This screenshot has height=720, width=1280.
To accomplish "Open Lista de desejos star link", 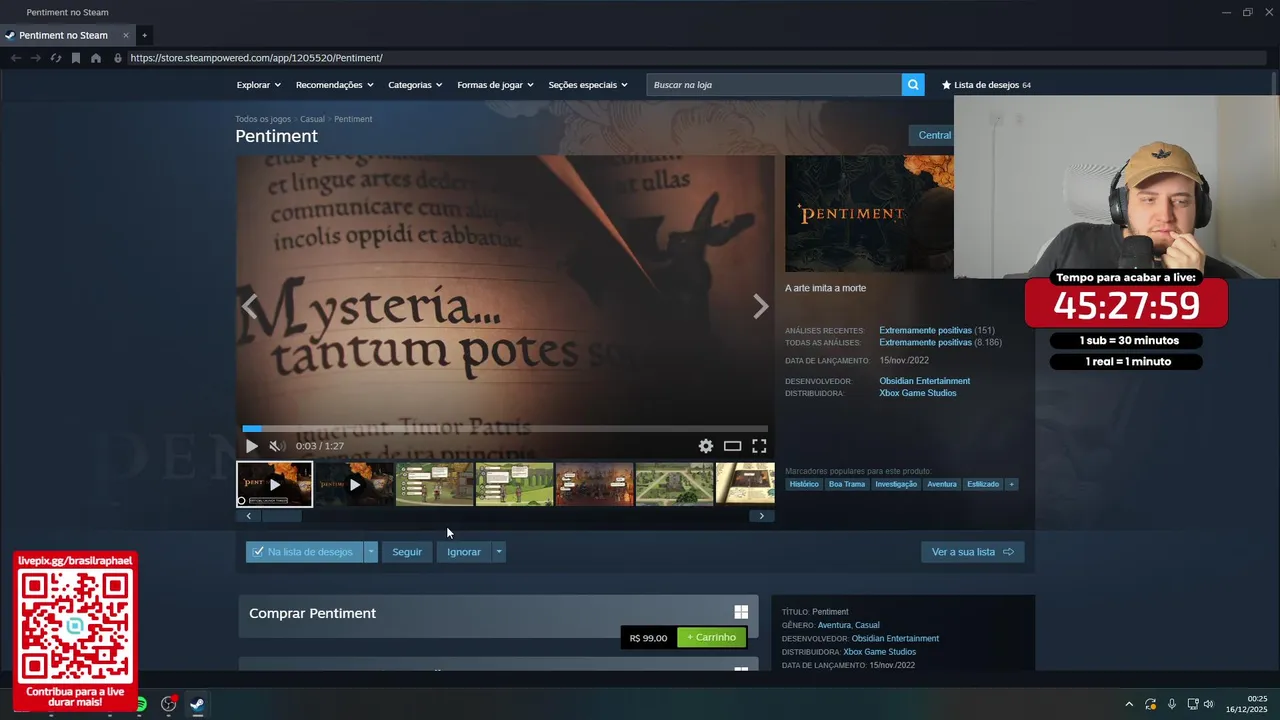I will point(986,85).
